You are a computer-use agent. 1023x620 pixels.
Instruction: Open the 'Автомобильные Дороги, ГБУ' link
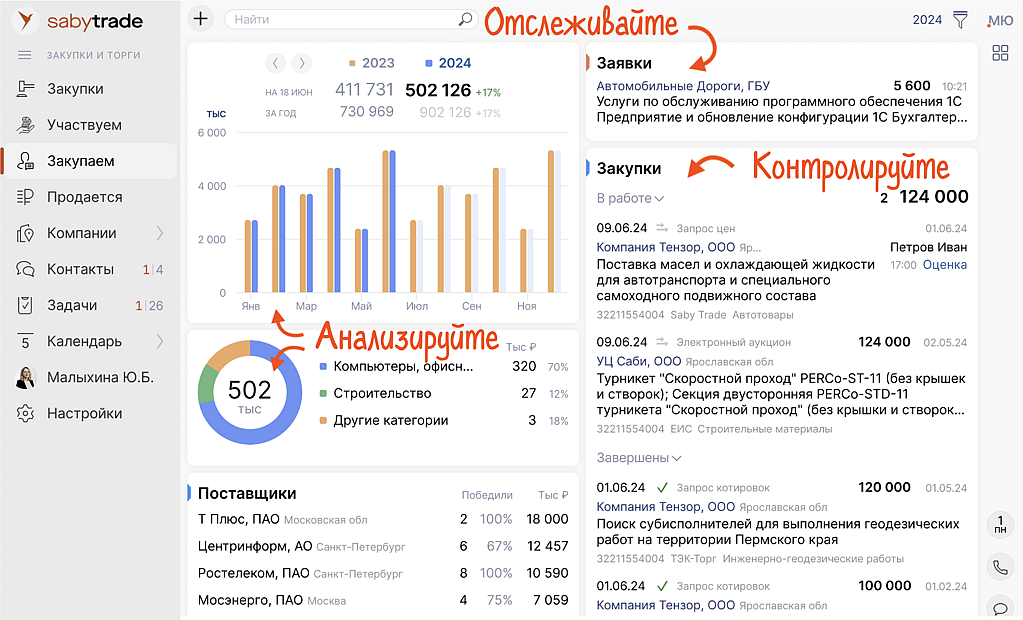tap(683, 86)
